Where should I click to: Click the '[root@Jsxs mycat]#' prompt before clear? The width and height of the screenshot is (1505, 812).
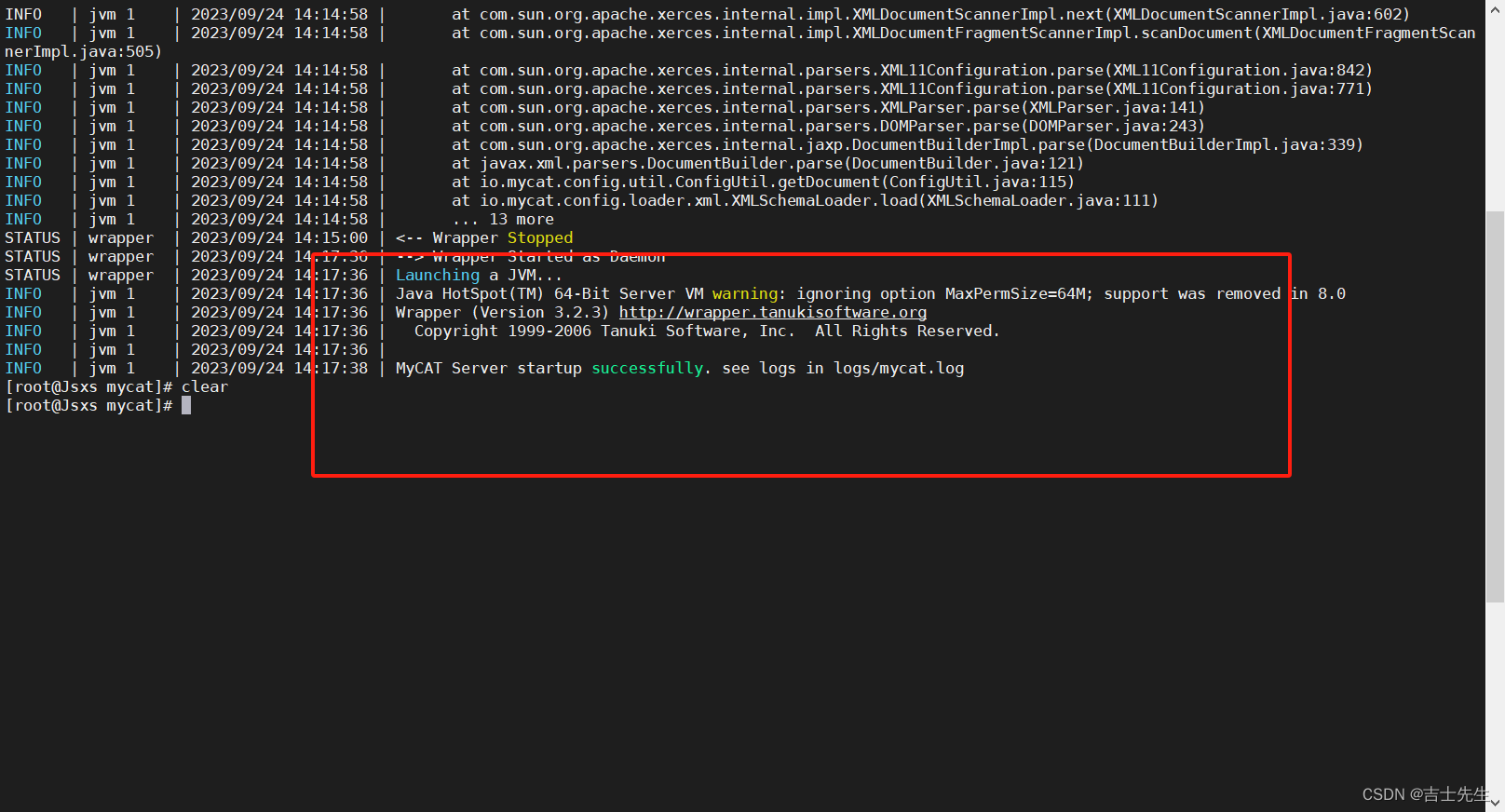[88, 387]
